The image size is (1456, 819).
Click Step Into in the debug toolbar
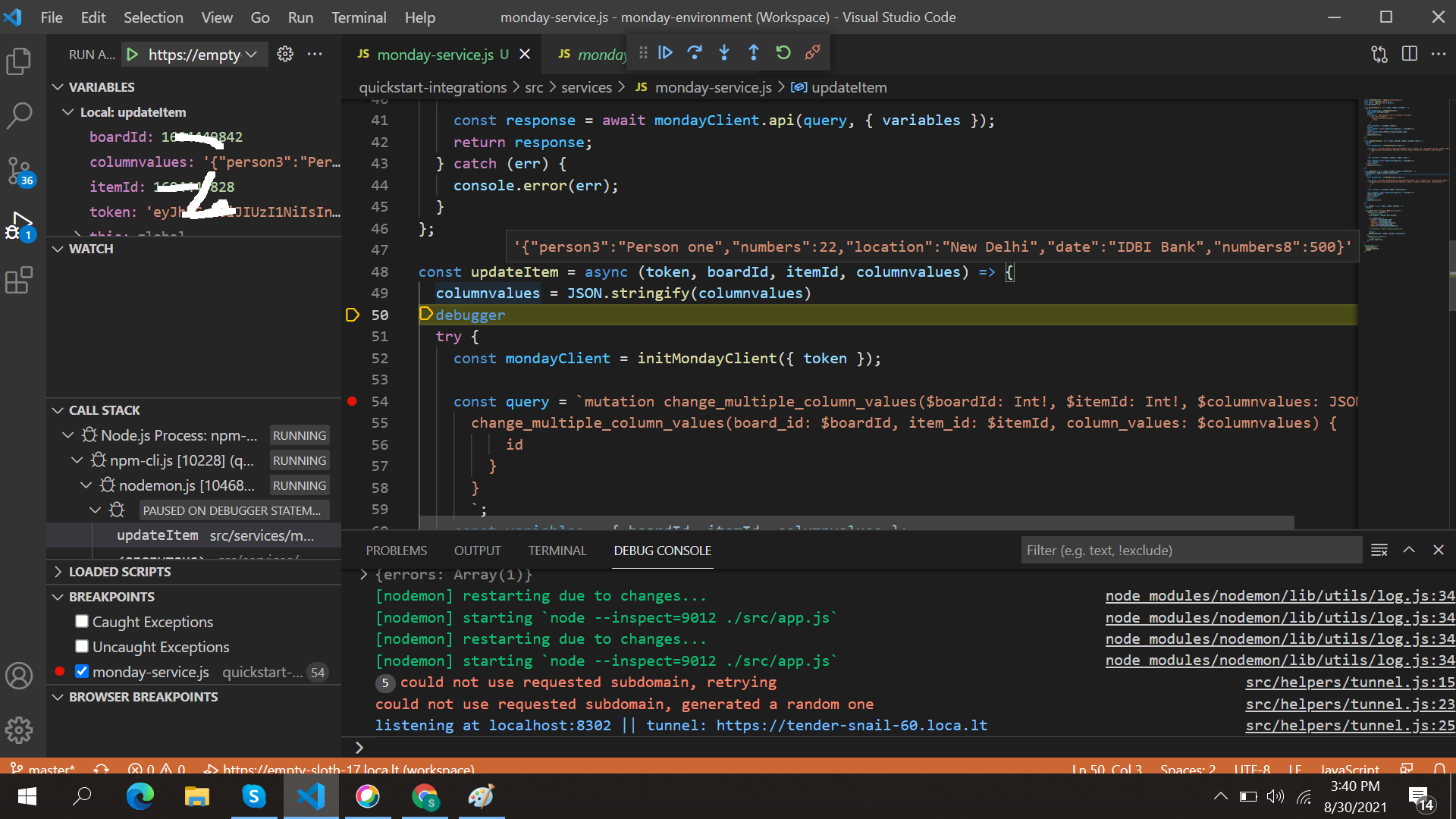pyautogui.click(x=724, y=53)
